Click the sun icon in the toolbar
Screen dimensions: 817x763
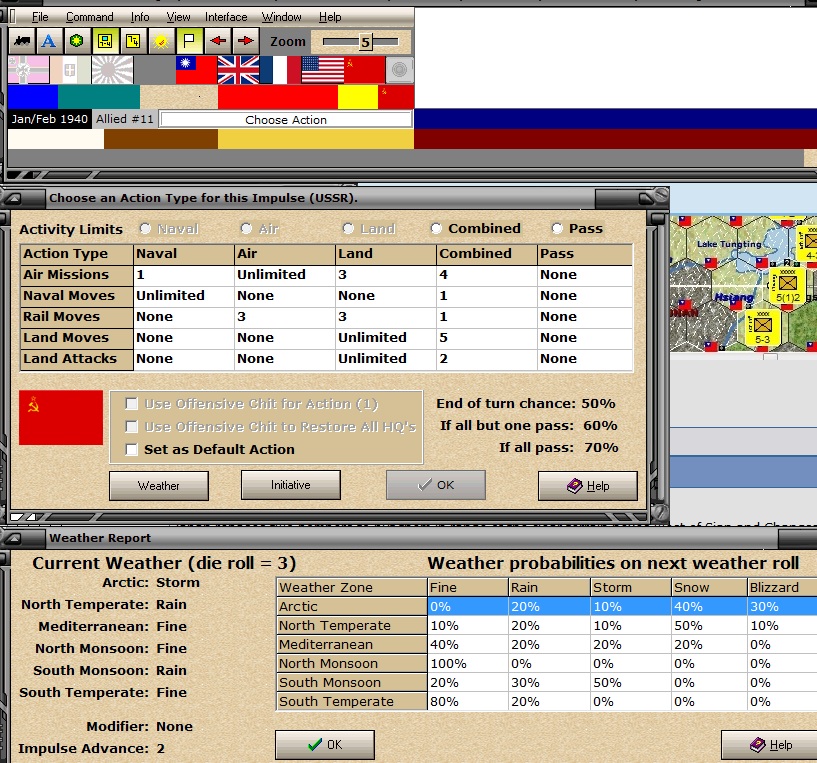click(161, 41)
